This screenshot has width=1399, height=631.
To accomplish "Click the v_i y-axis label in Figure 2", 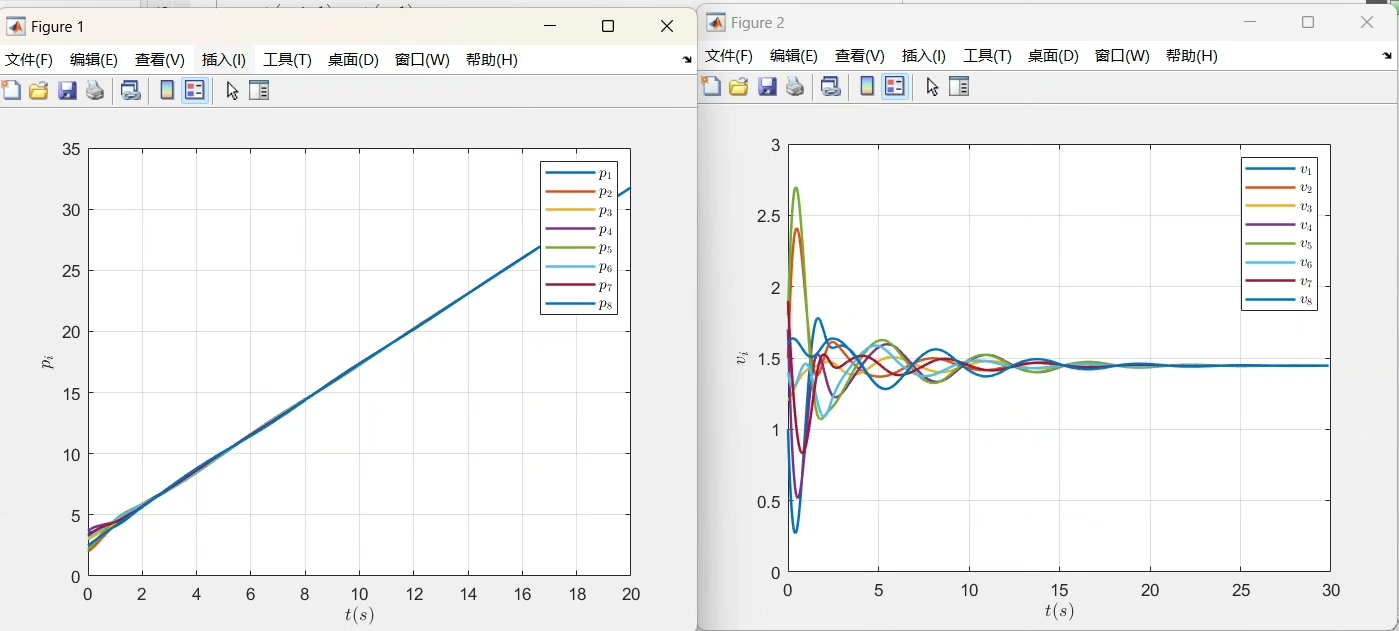I will pos(742,357).
